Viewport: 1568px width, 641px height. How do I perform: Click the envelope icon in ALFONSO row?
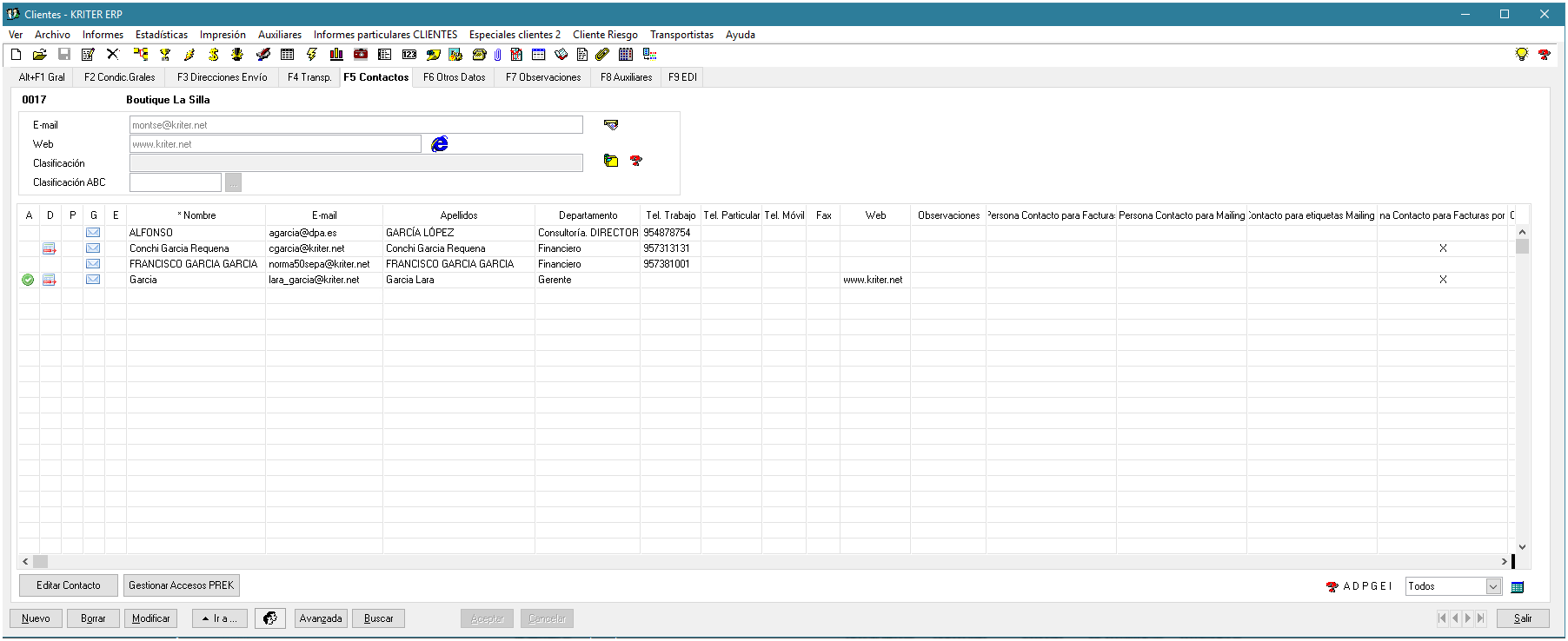pyautogui.click(x=93, y=233)
